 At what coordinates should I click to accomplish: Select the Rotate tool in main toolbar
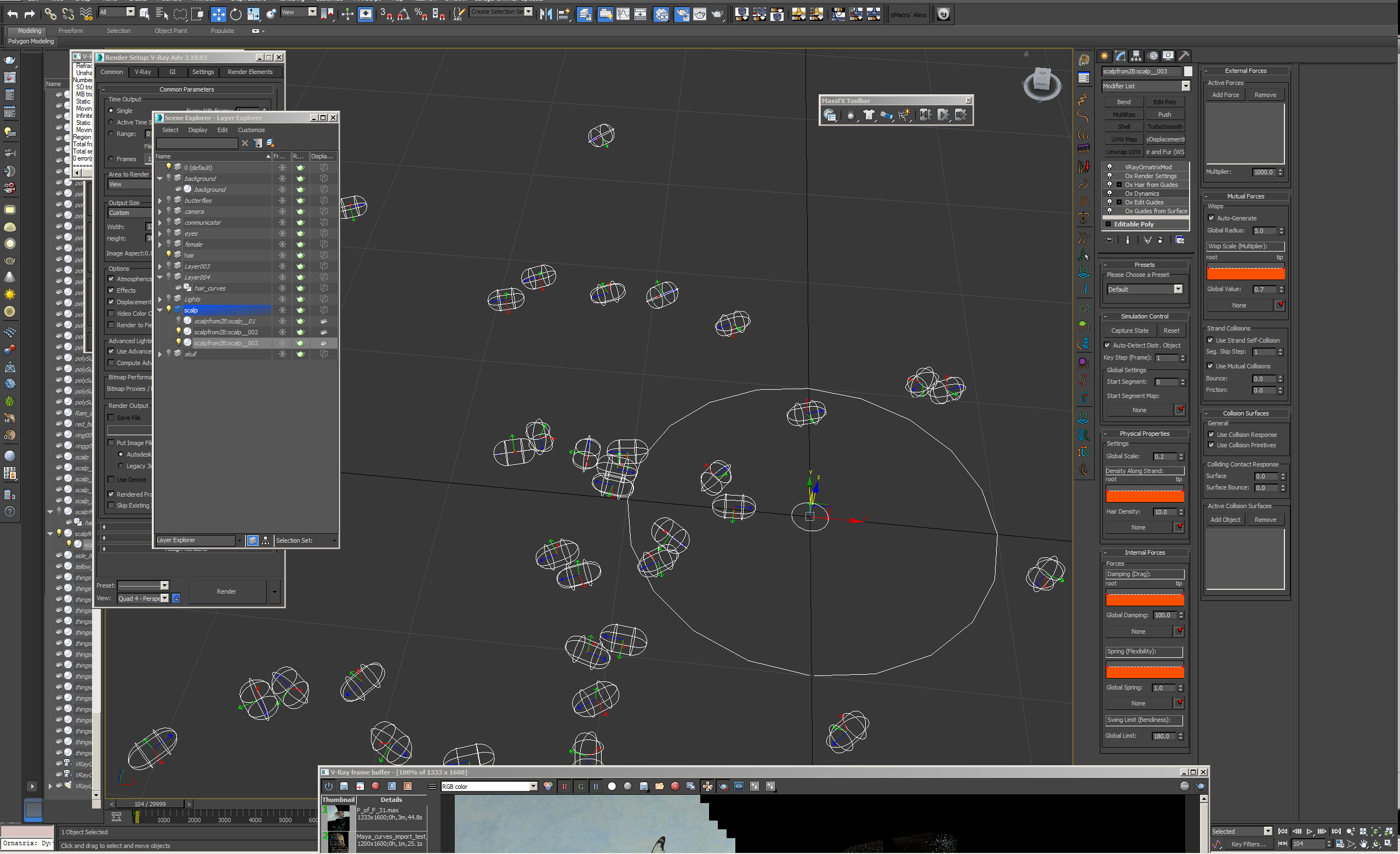click(236, 14)
